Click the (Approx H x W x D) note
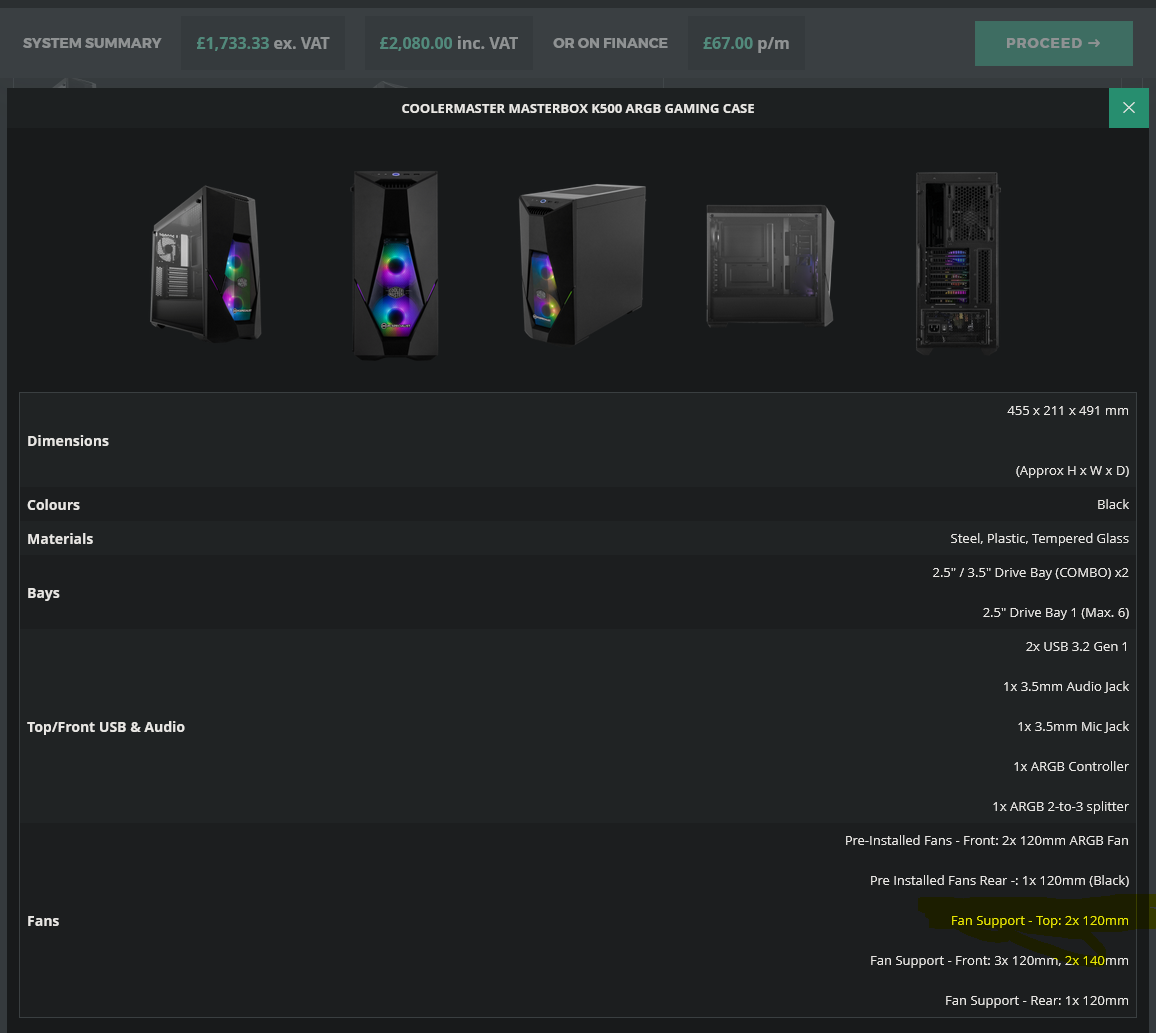1169x1033 pixels. click(1072, 470)
